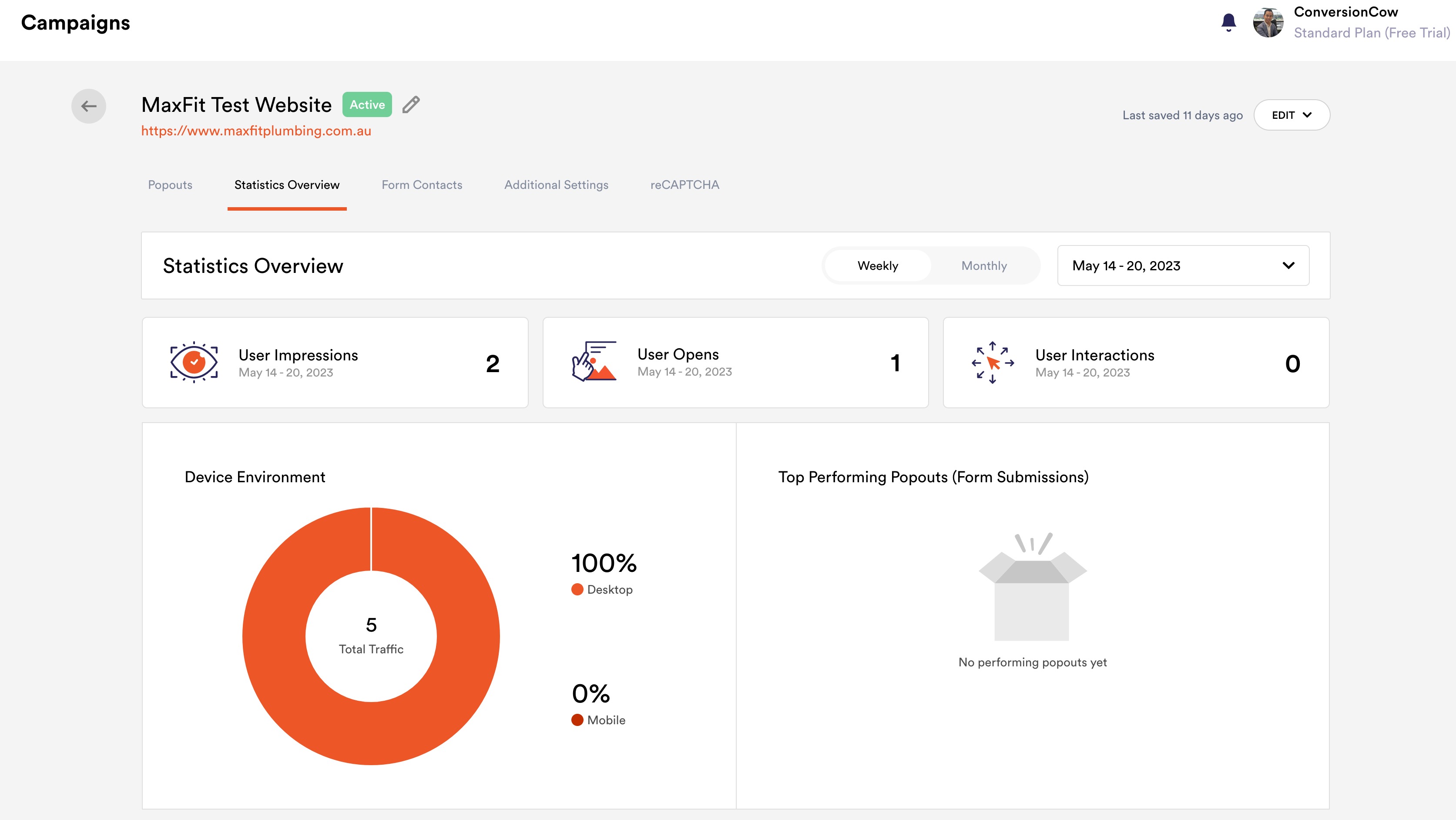Click the Desktop legend color dot
Image resolution: width=1456 pixels, height=820 pixels.
point(577,589)
